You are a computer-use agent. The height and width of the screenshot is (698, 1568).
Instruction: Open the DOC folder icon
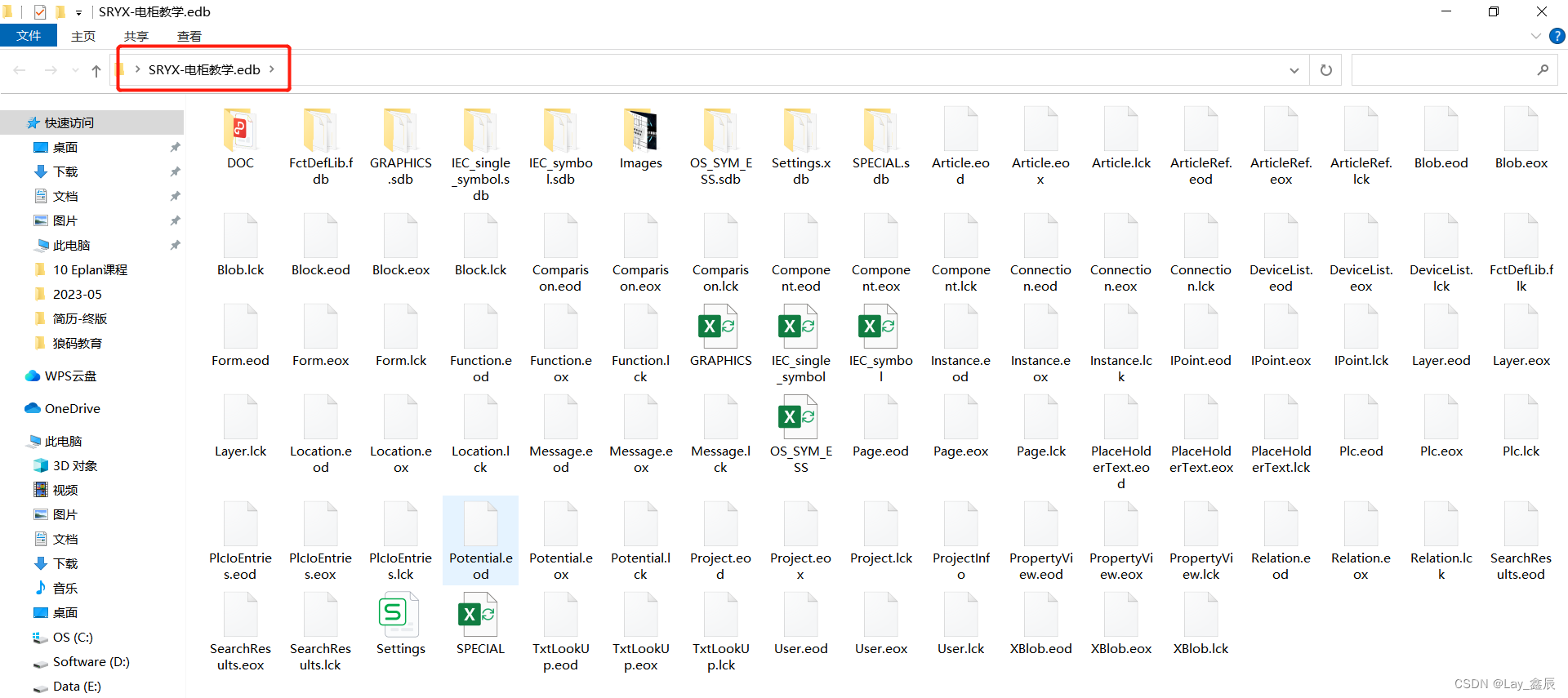(240, 131)
